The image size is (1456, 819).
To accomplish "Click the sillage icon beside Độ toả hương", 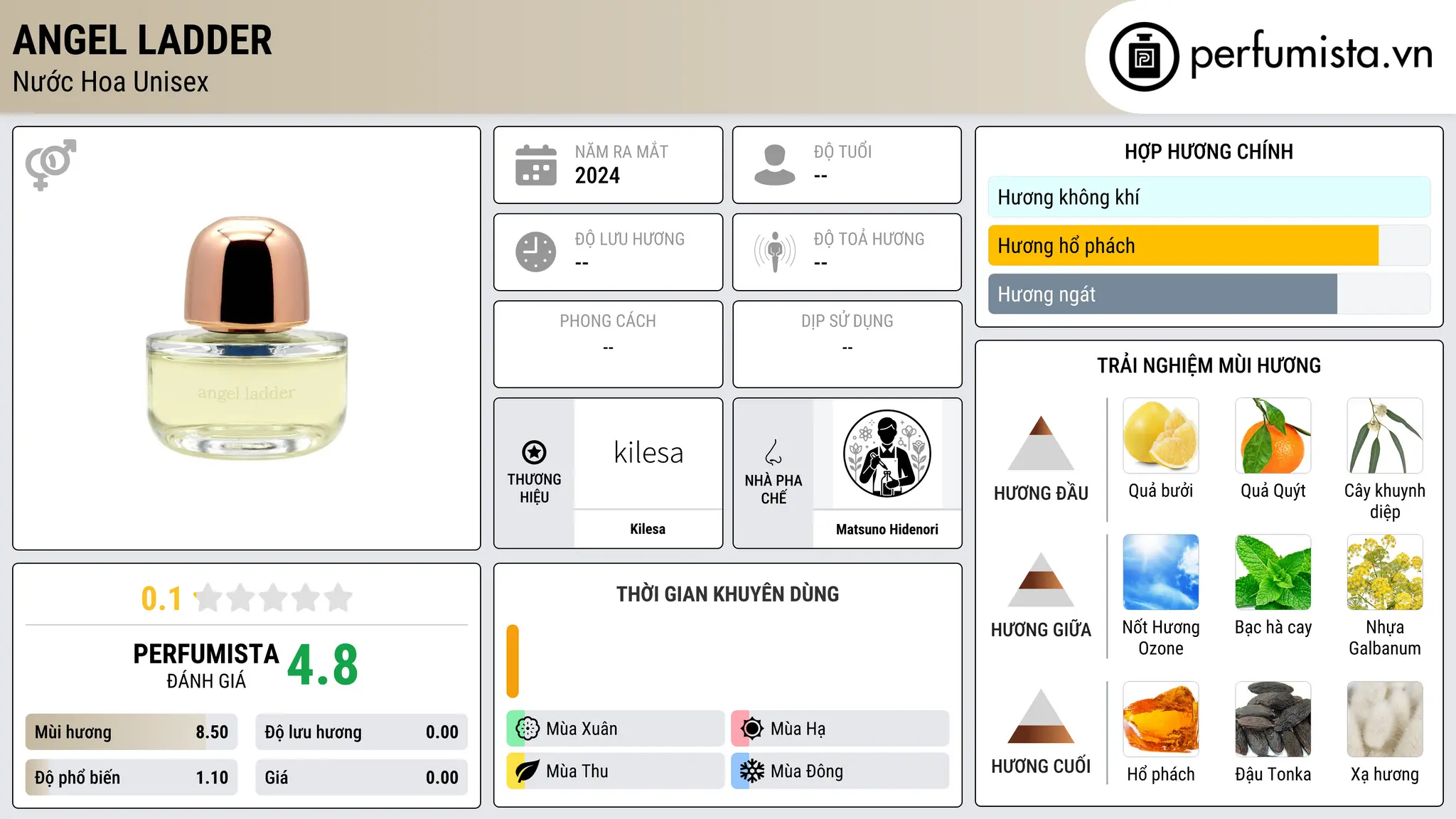I will click(x=775, y=252).
